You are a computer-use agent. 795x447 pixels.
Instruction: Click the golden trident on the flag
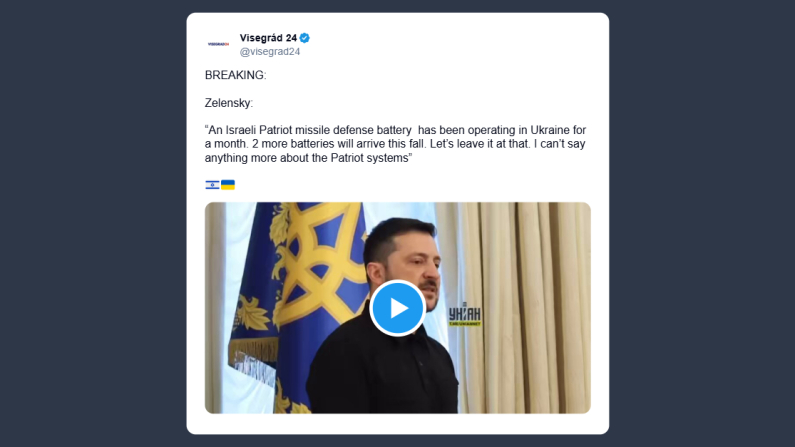[317, 264]
